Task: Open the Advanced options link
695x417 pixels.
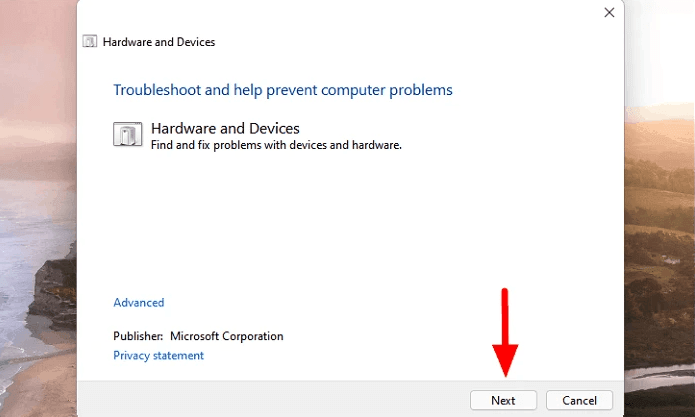Action: coord(139,303)
